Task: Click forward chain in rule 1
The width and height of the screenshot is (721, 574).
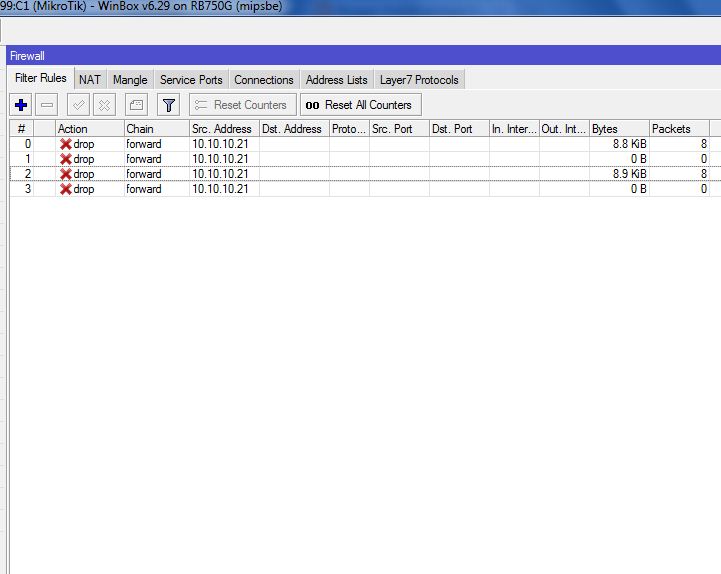Action: [x=144, y=159]
